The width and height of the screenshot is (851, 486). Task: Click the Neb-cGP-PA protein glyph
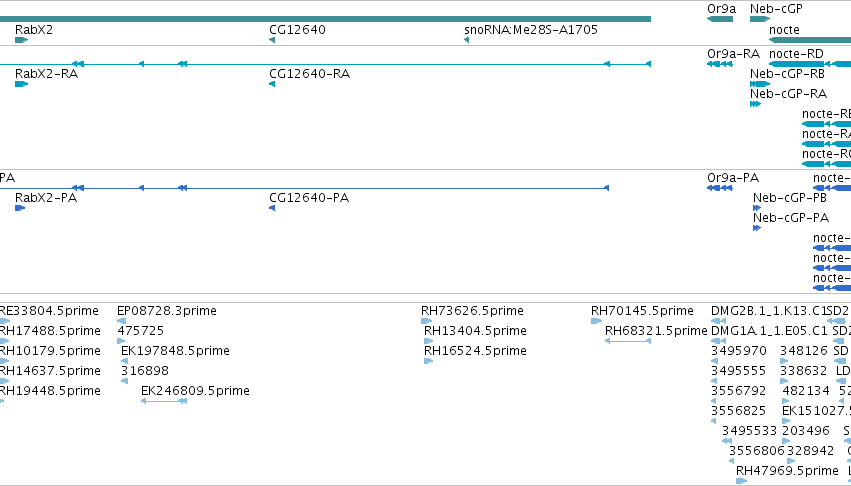pyautogui.click(x=757, y=228)
